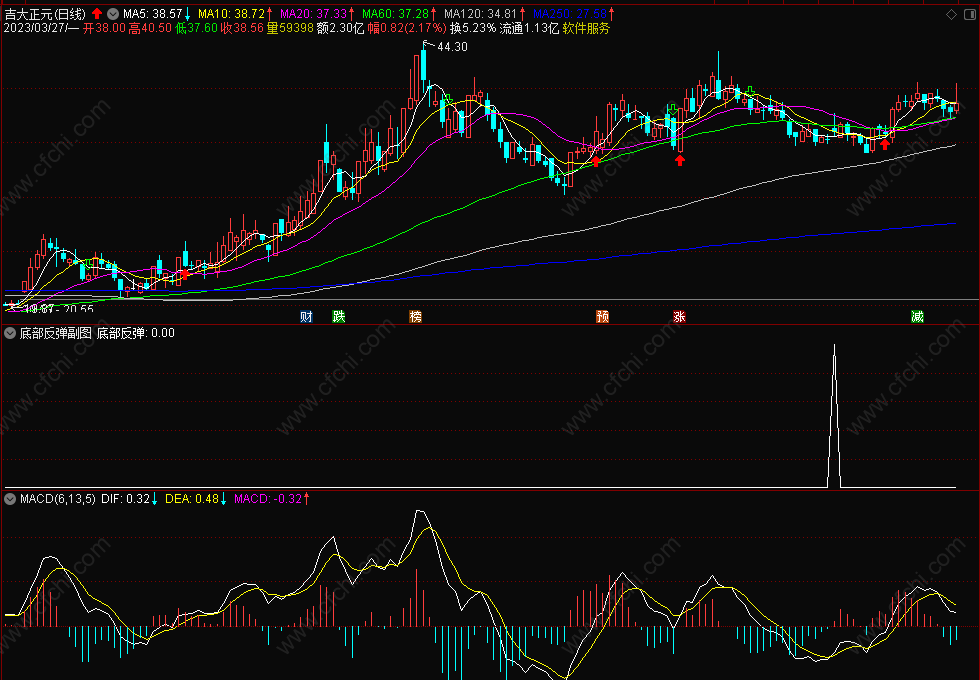980x680 pixels.
Task: Click the high price 高40.50
Action: pyautogui.click(x=150, y=28)
